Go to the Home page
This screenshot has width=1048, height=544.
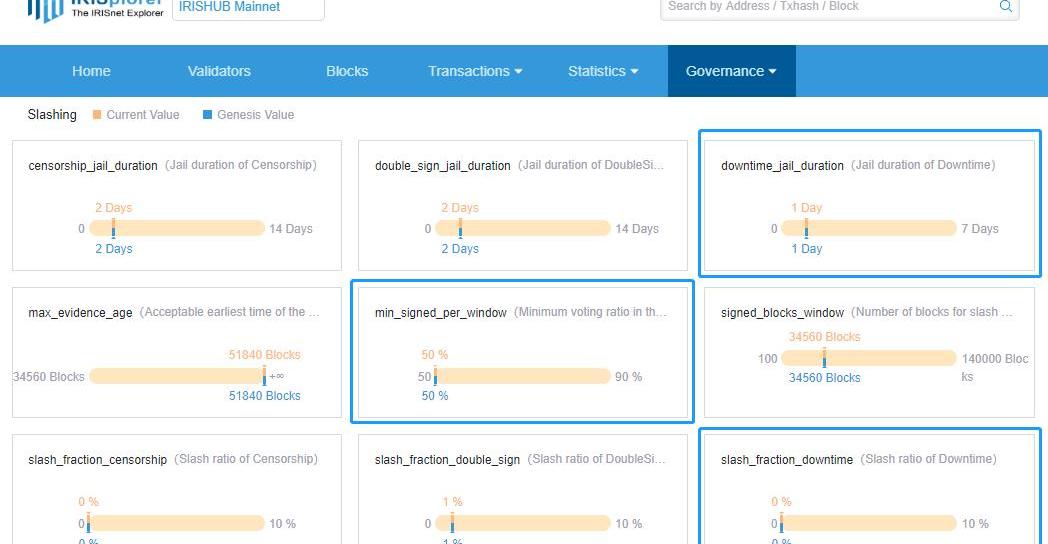click(91, 71)
